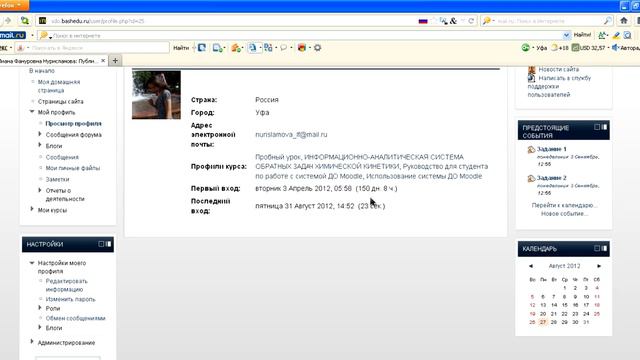Screen dimensions: 640x360
Task: Open Перейти к календарю link
Action: (x=564, y=205)
